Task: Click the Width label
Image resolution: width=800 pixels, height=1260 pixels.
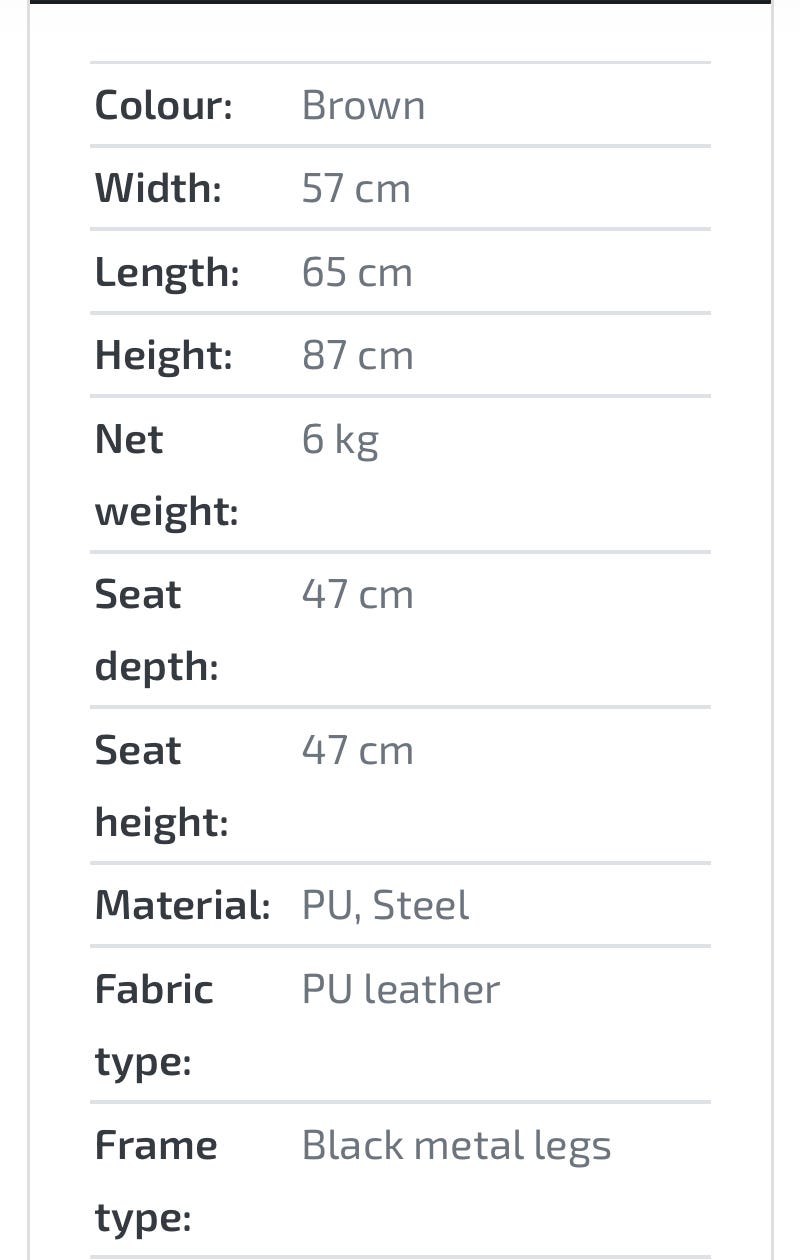Action: click(158, 188)
